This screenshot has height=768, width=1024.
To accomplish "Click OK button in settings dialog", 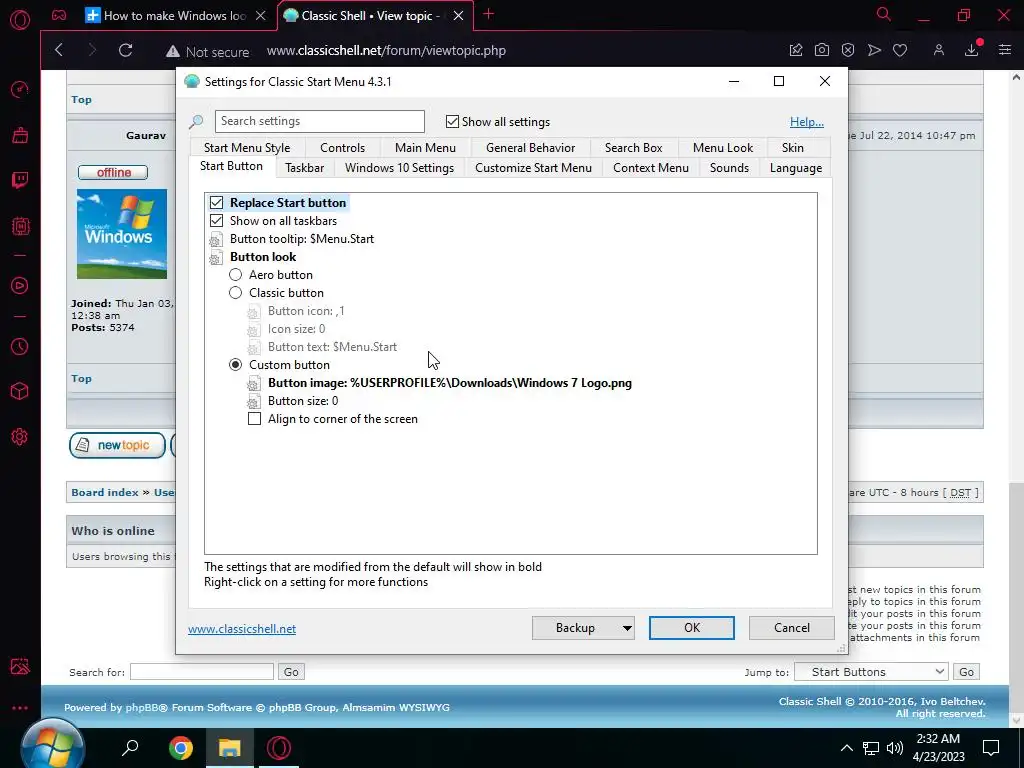I will point(692,628).
